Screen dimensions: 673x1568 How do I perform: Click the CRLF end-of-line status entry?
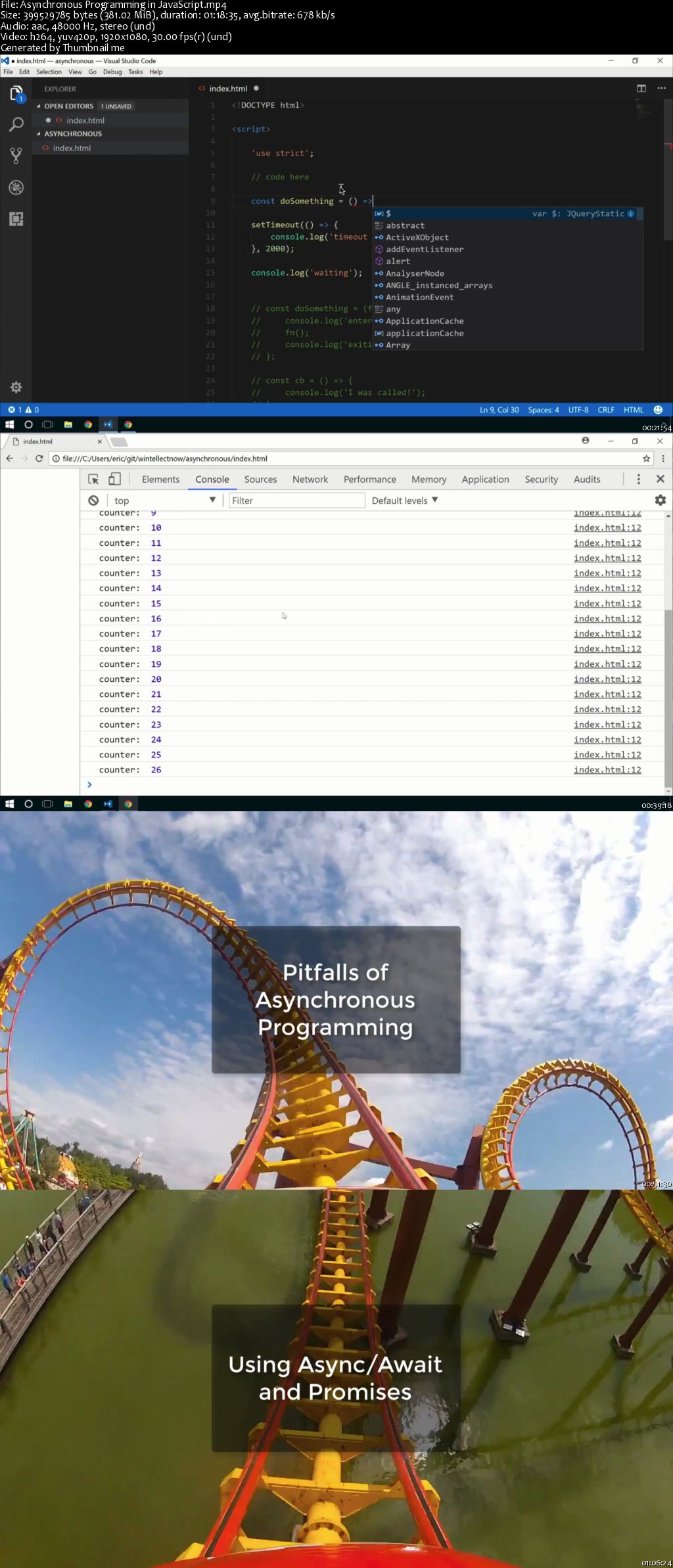click(x=606, y=409)
